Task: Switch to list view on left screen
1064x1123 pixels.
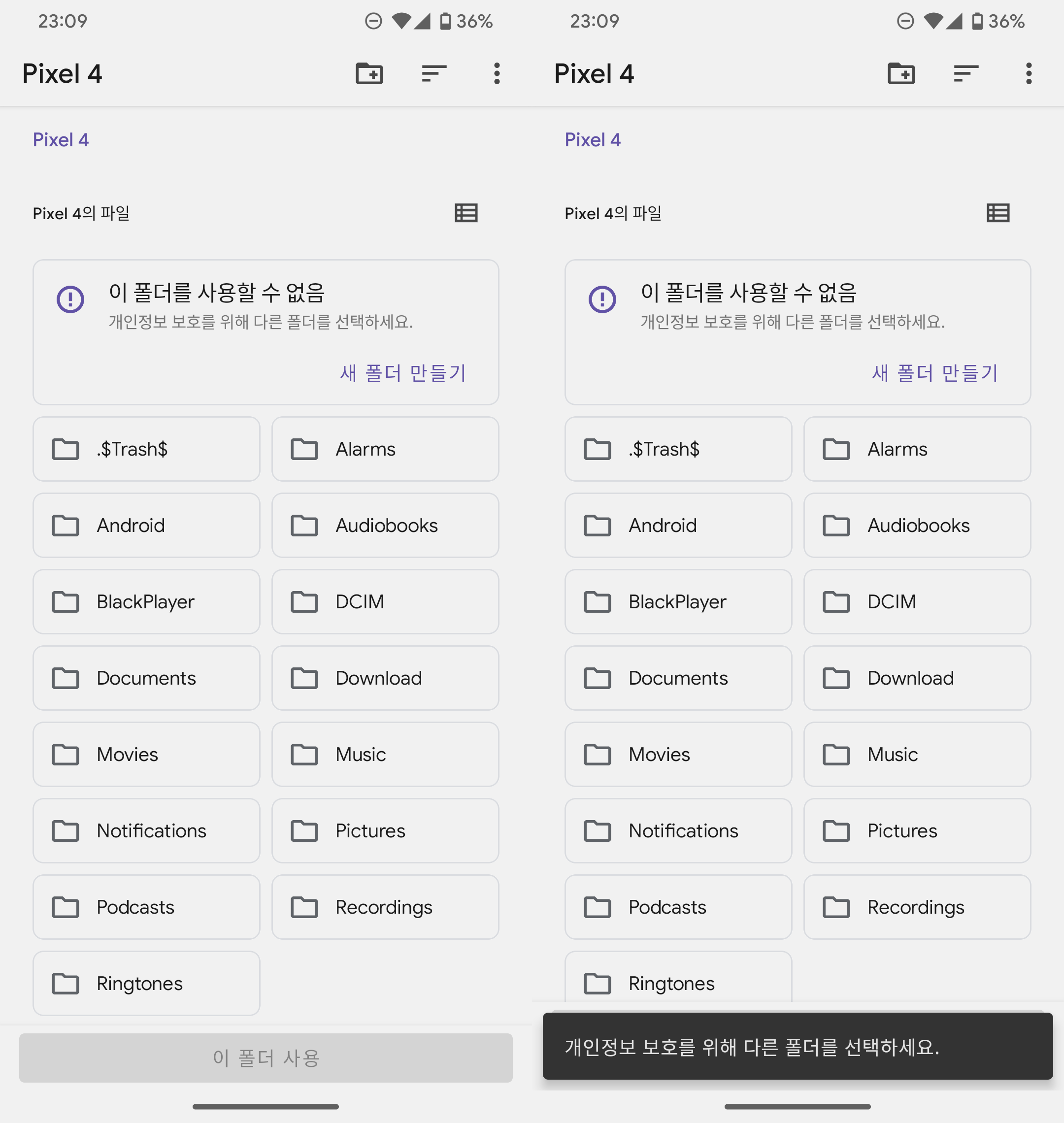Action: [x=466, y=213]
